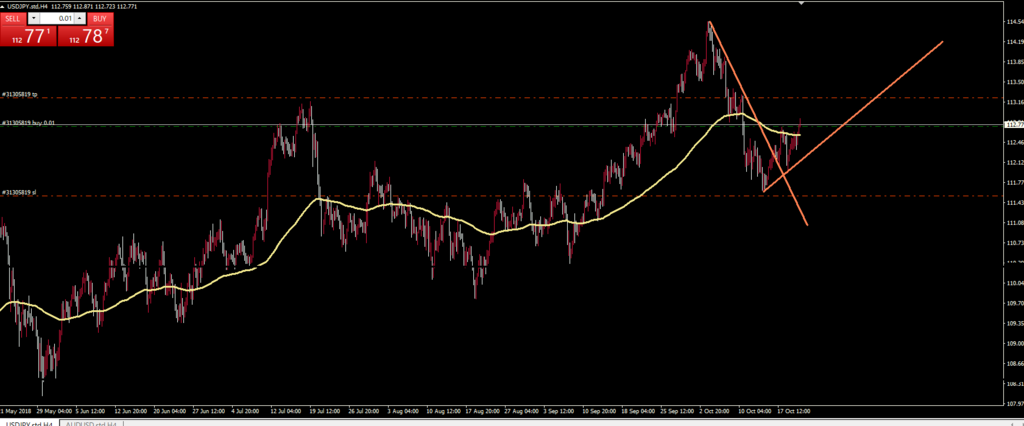Click the buy price tile 112.78
This screenshot has width=1024, height=426.
tap(86, 36)
